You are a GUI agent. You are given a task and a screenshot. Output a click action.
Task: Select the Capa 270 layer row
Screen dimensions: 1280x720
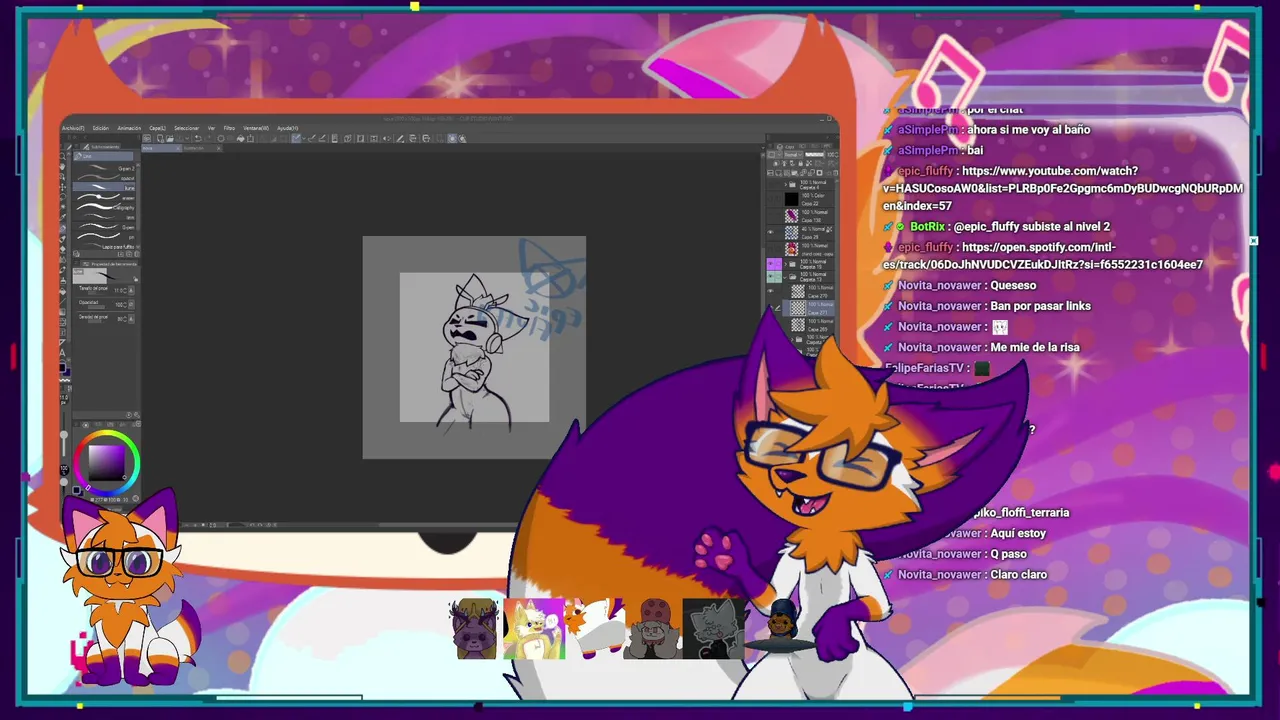[x=808, y=292]
